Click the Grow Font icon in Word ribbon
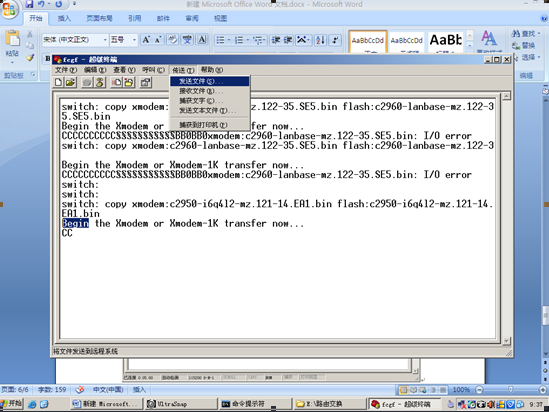The height and width of the screenshot is (412, 549). (146, 40)
